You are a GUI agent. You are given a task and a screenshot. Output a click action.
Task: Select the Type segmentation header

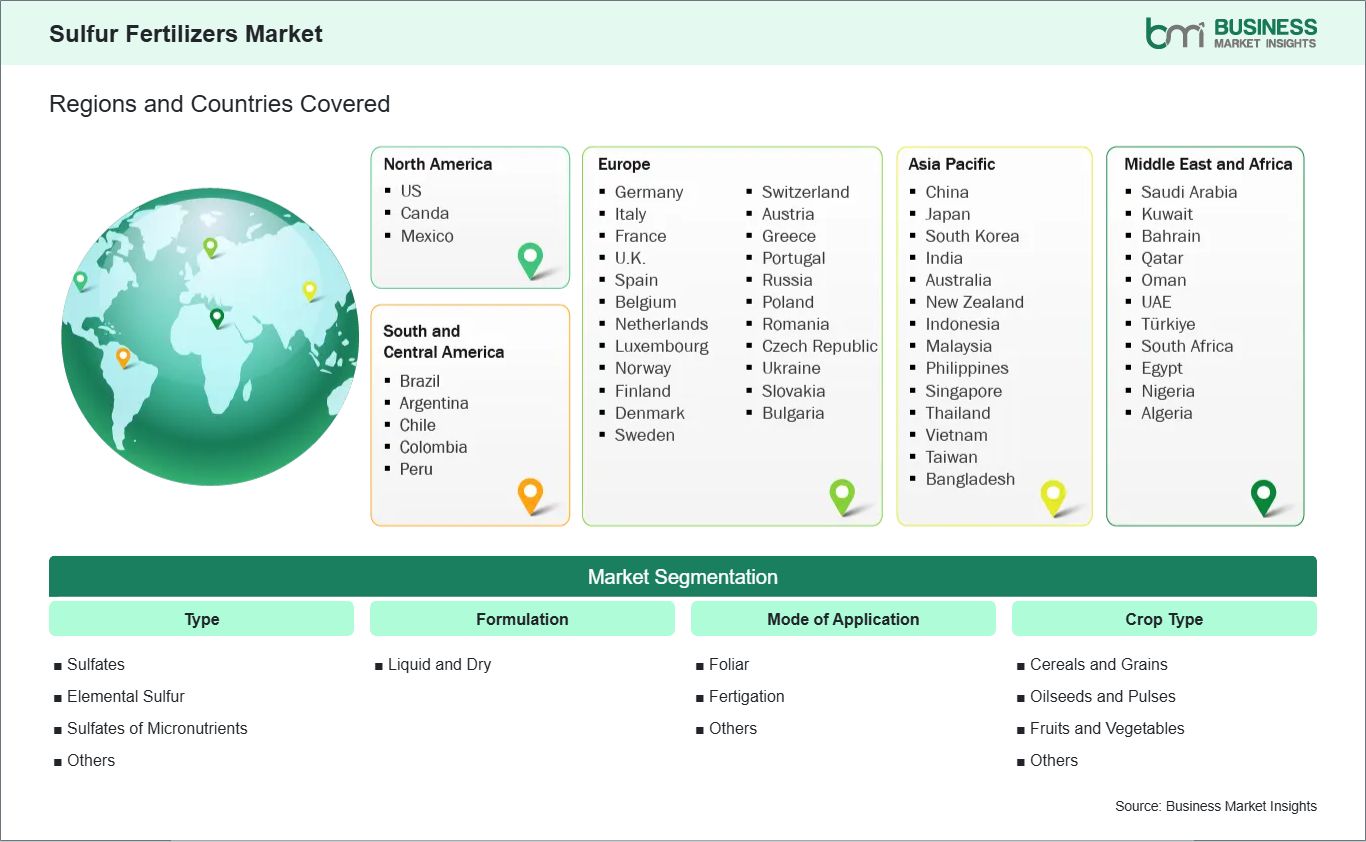(x=201, y=619)
